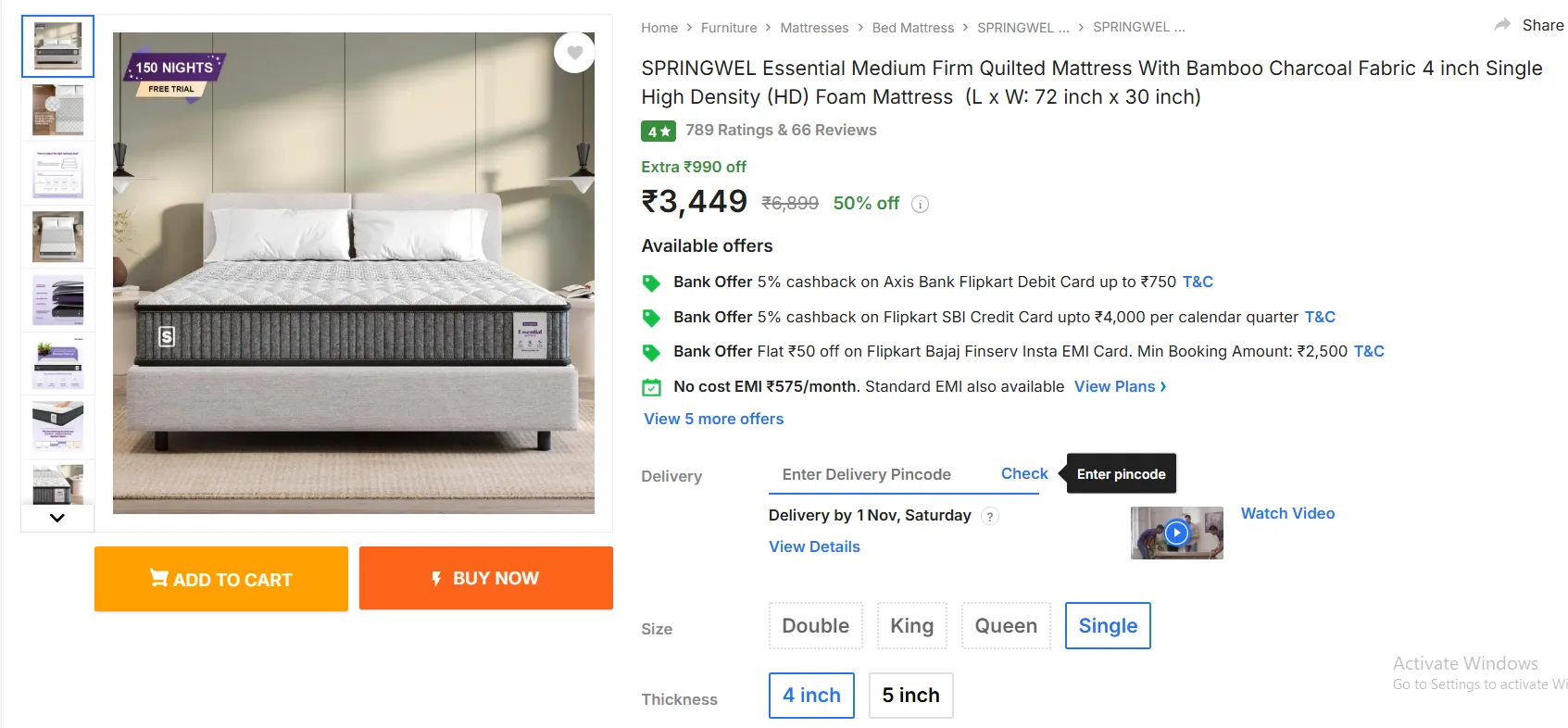Viewport: 1568px width, 728px height.
Task: Add mattress to wishlist with heart icon
Action: coord(574,53)
